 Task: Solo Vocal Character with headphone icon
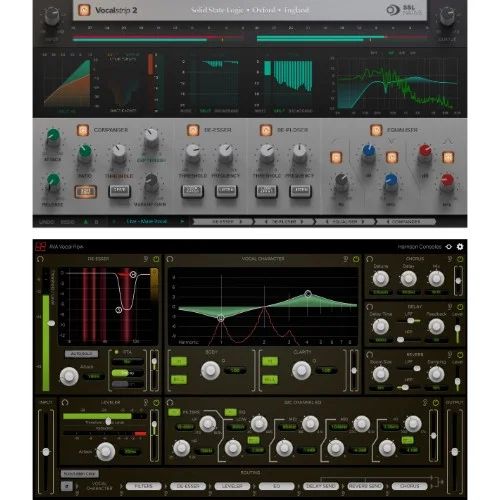(x=170, y=259)
